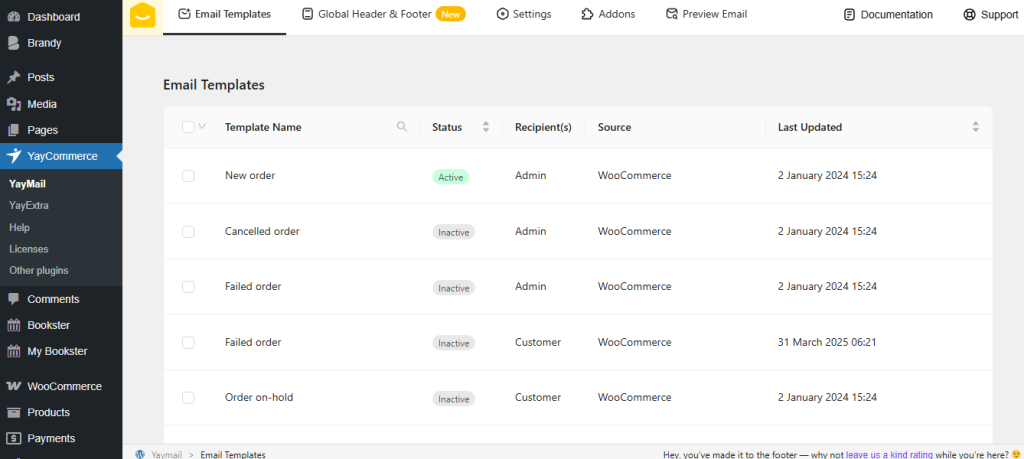The width and height of the screenshot is (1024, 459).
Task: Click the Global Header & Footer layout icon
Action: click(x=308, y=14)
